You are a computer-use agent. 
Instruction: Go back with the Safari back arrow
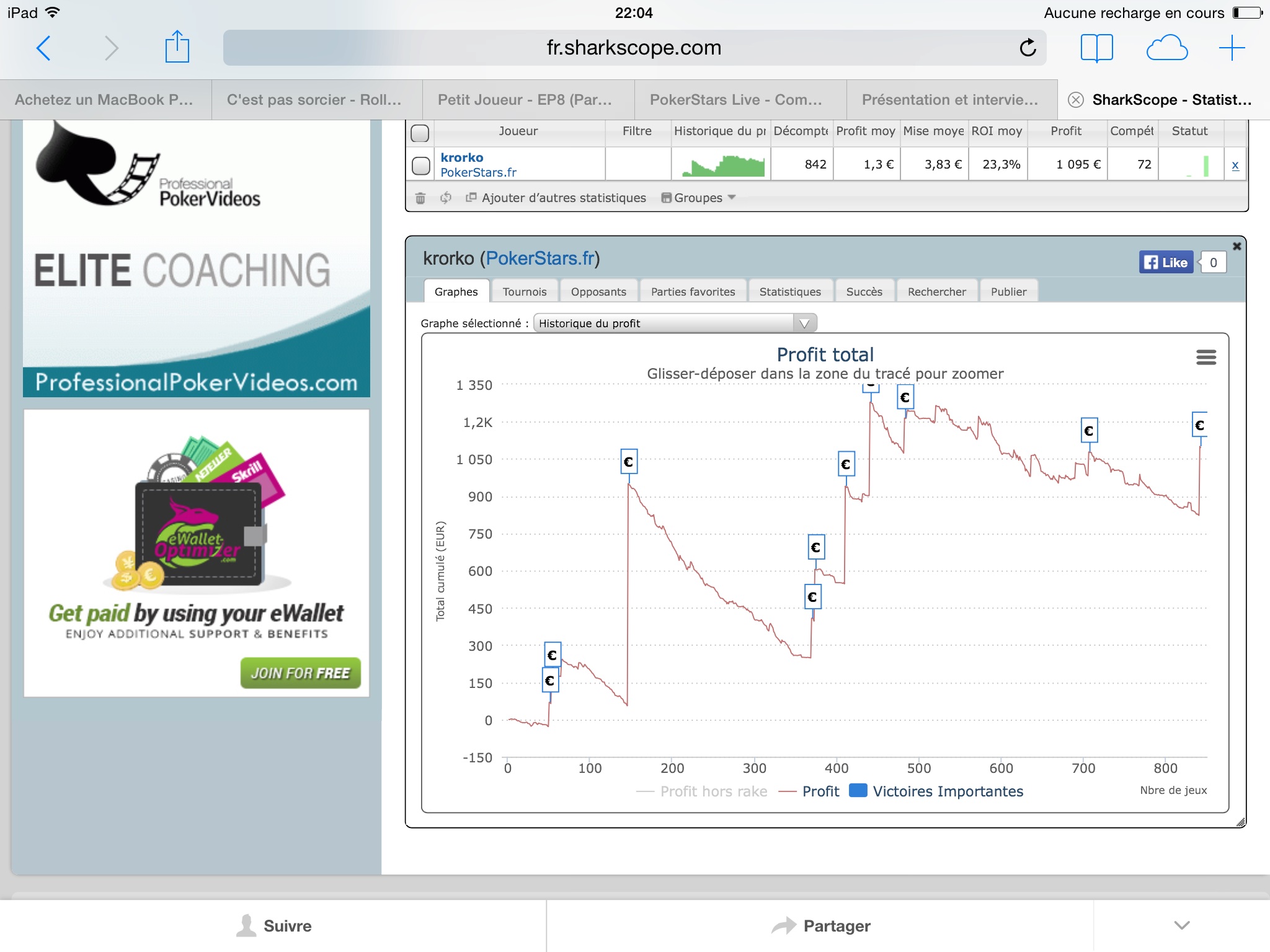[43, 48]
